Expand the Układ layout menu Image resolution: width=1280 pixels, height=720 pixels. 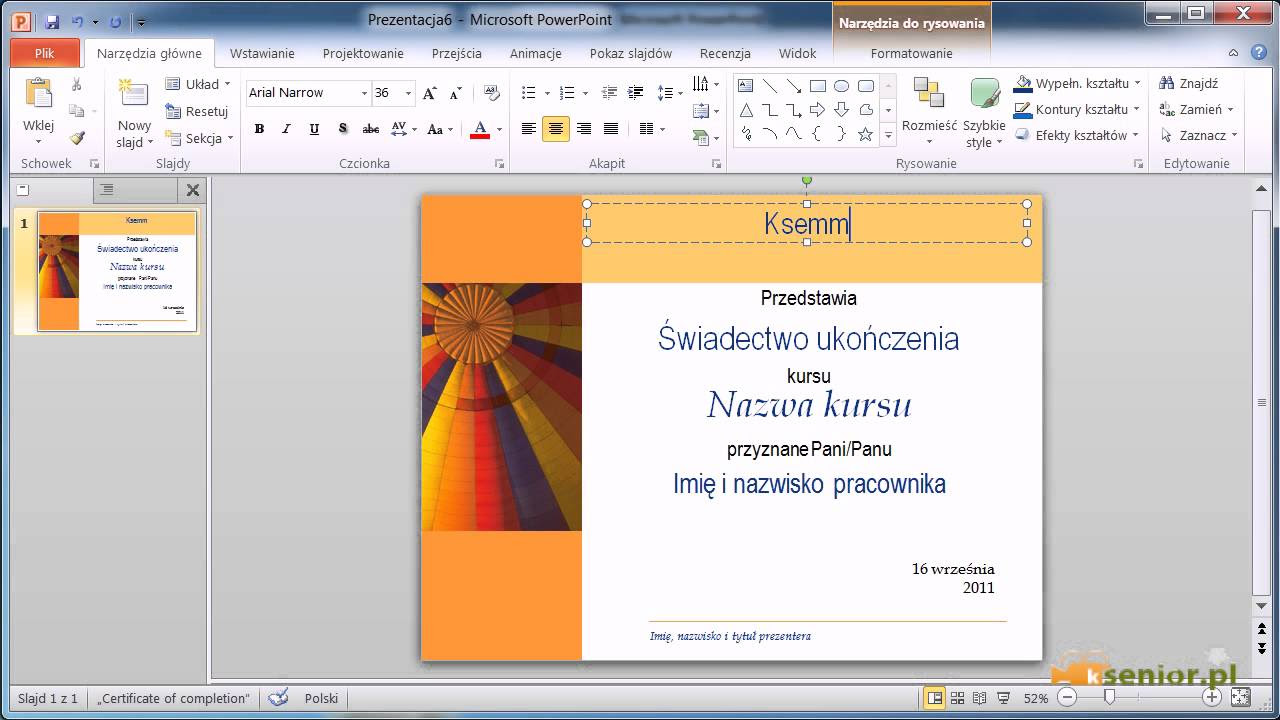click(x=198, y=84)
